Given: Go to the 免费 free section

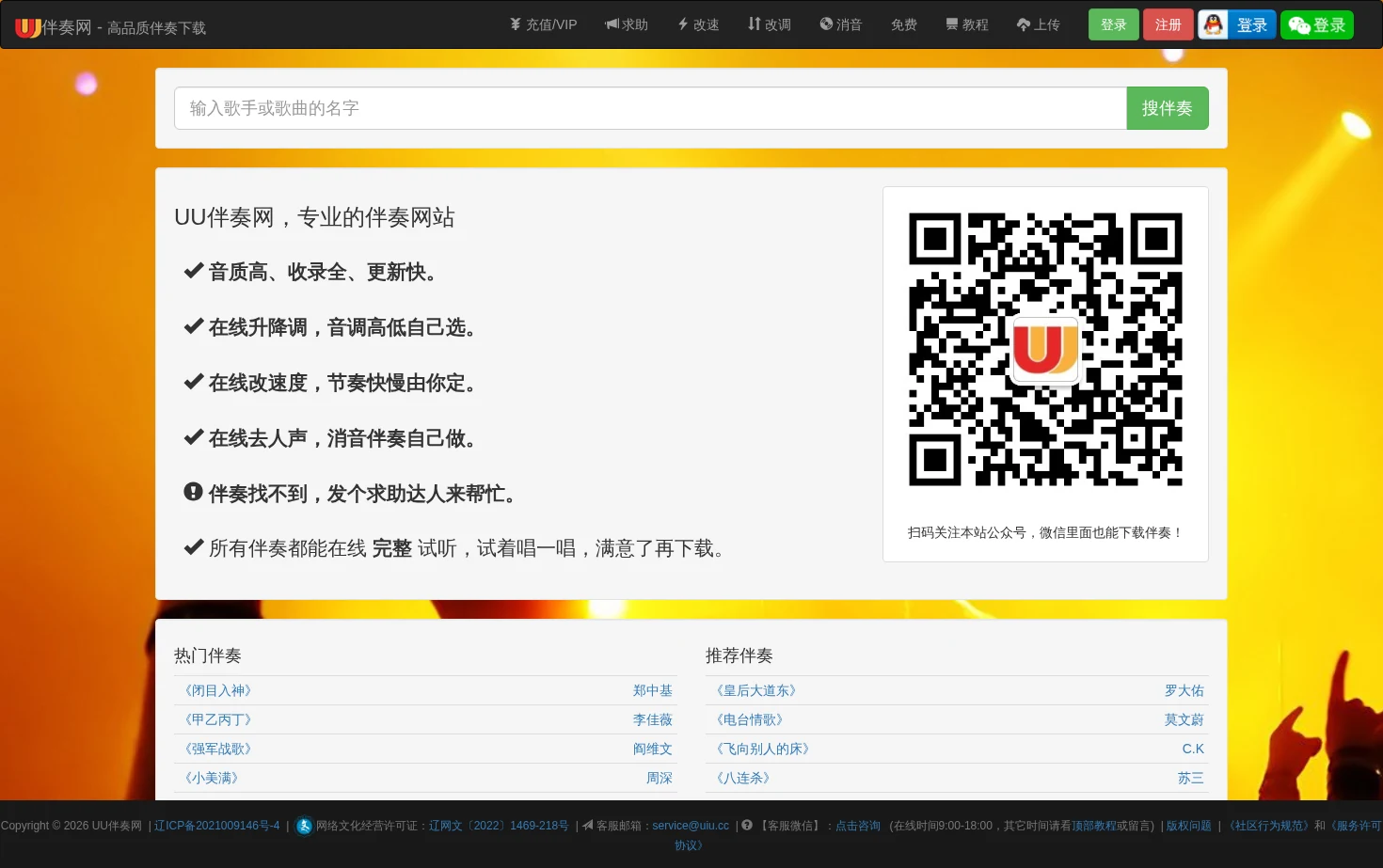Looking at the screenshot, I should point(904,24).
